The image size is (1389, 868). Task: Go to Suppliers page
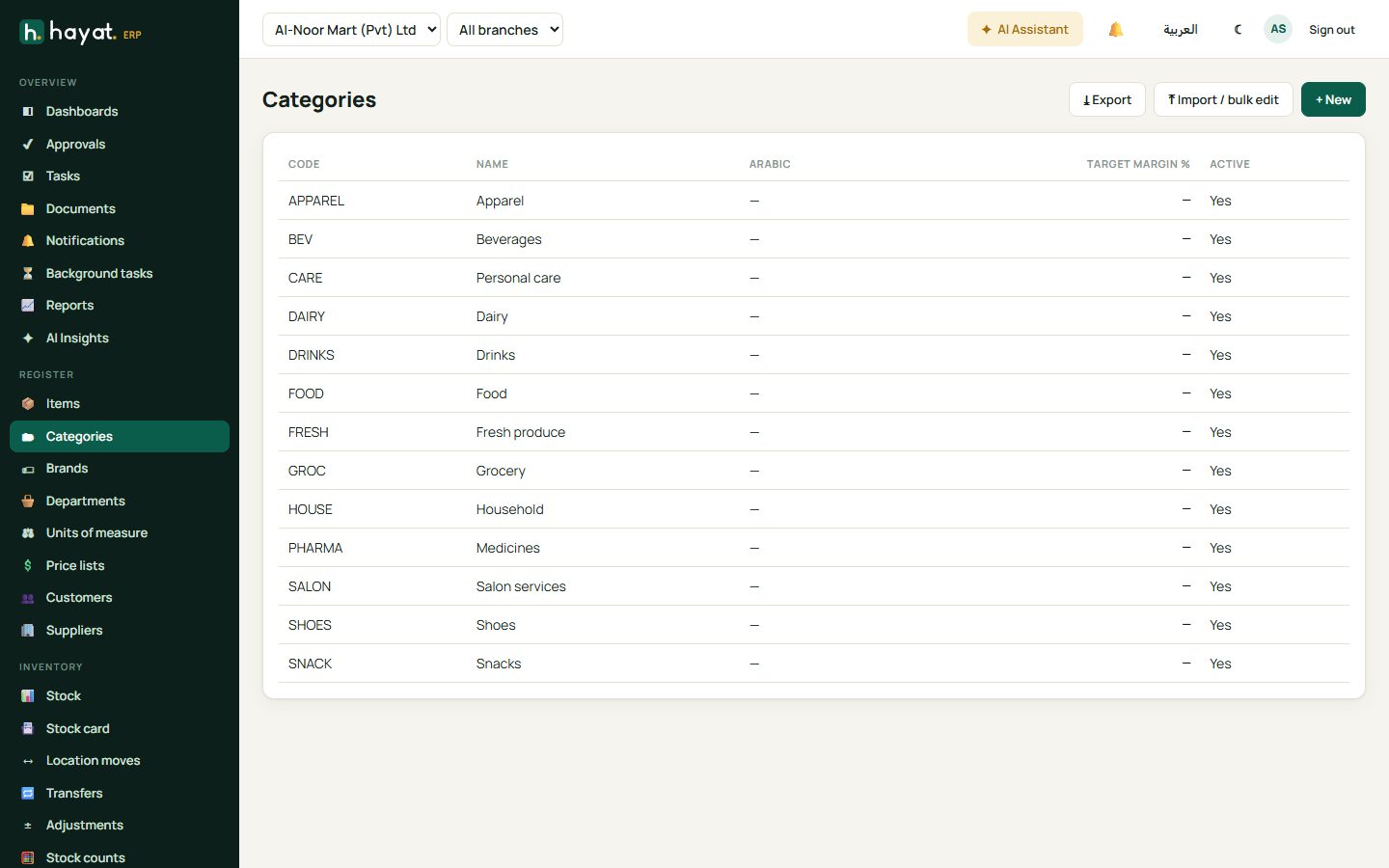[x=120, y=631]
